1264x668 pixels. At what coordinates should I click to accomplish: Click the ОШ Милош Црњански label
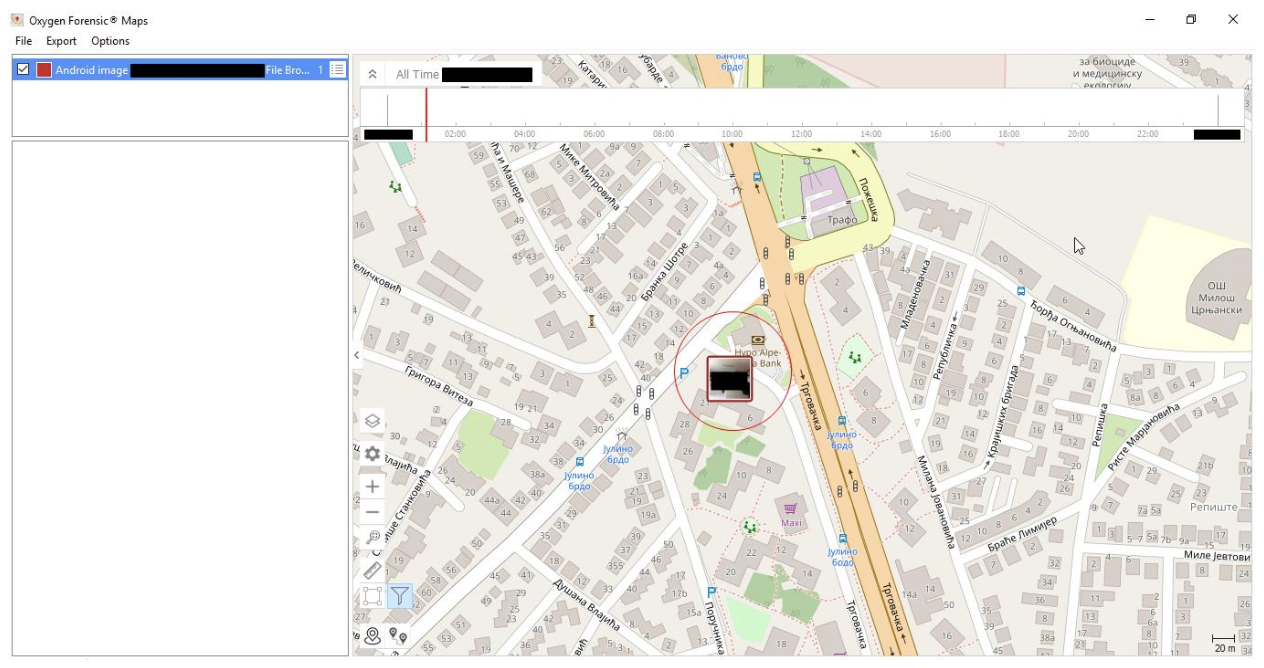click(x=1218, y=298)
